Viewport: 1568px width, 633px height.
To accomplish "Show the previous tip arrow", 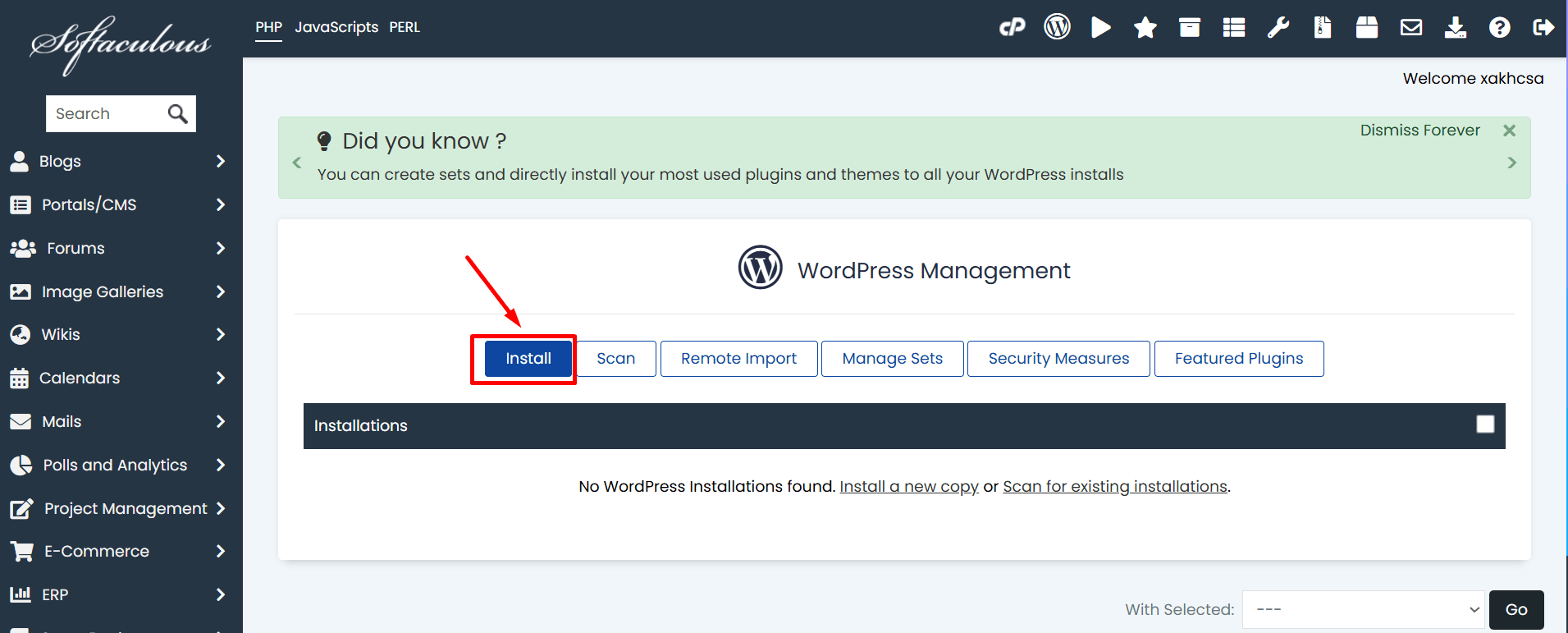I will click(297, 163).
